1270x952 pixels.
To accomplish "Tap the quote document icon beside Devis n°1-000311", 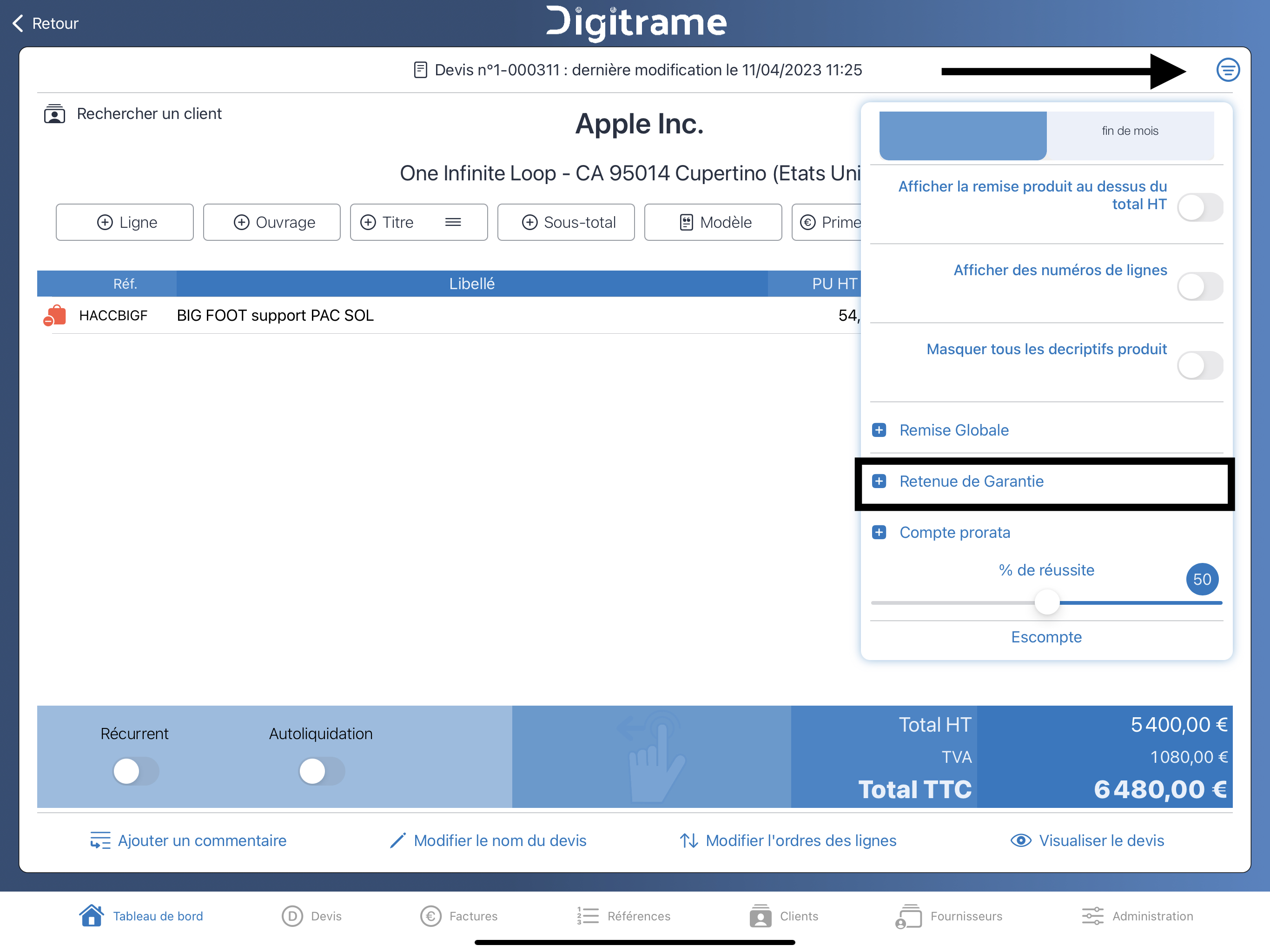I will [420, 70].
